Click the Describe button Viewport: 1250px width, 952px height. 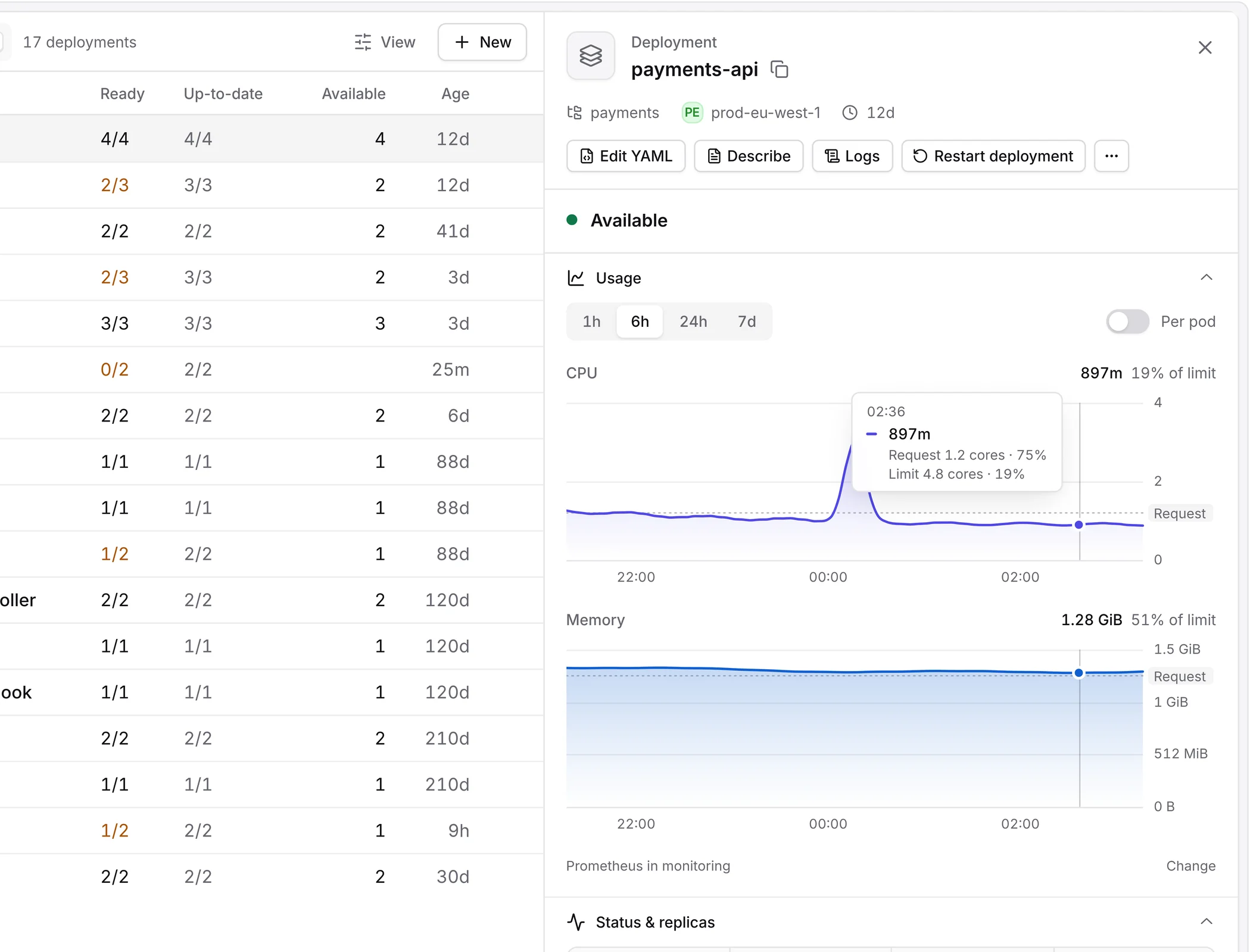pos(749,156)
